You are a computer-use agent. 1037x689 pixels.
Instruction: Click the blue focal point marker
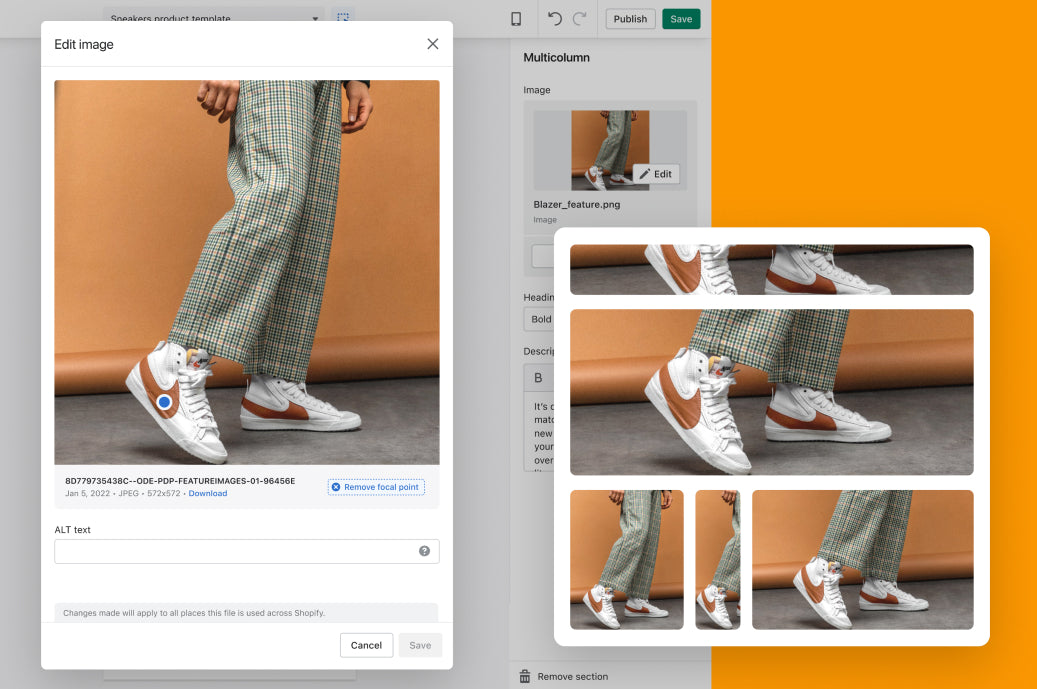[x=165, y=402]
